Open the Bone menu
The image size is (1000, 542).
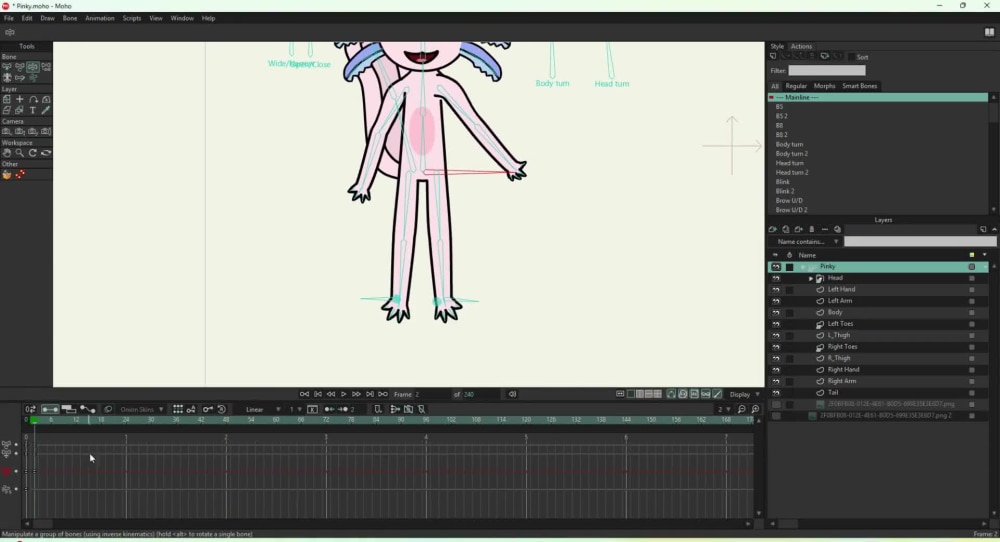[x=70, y=18]
